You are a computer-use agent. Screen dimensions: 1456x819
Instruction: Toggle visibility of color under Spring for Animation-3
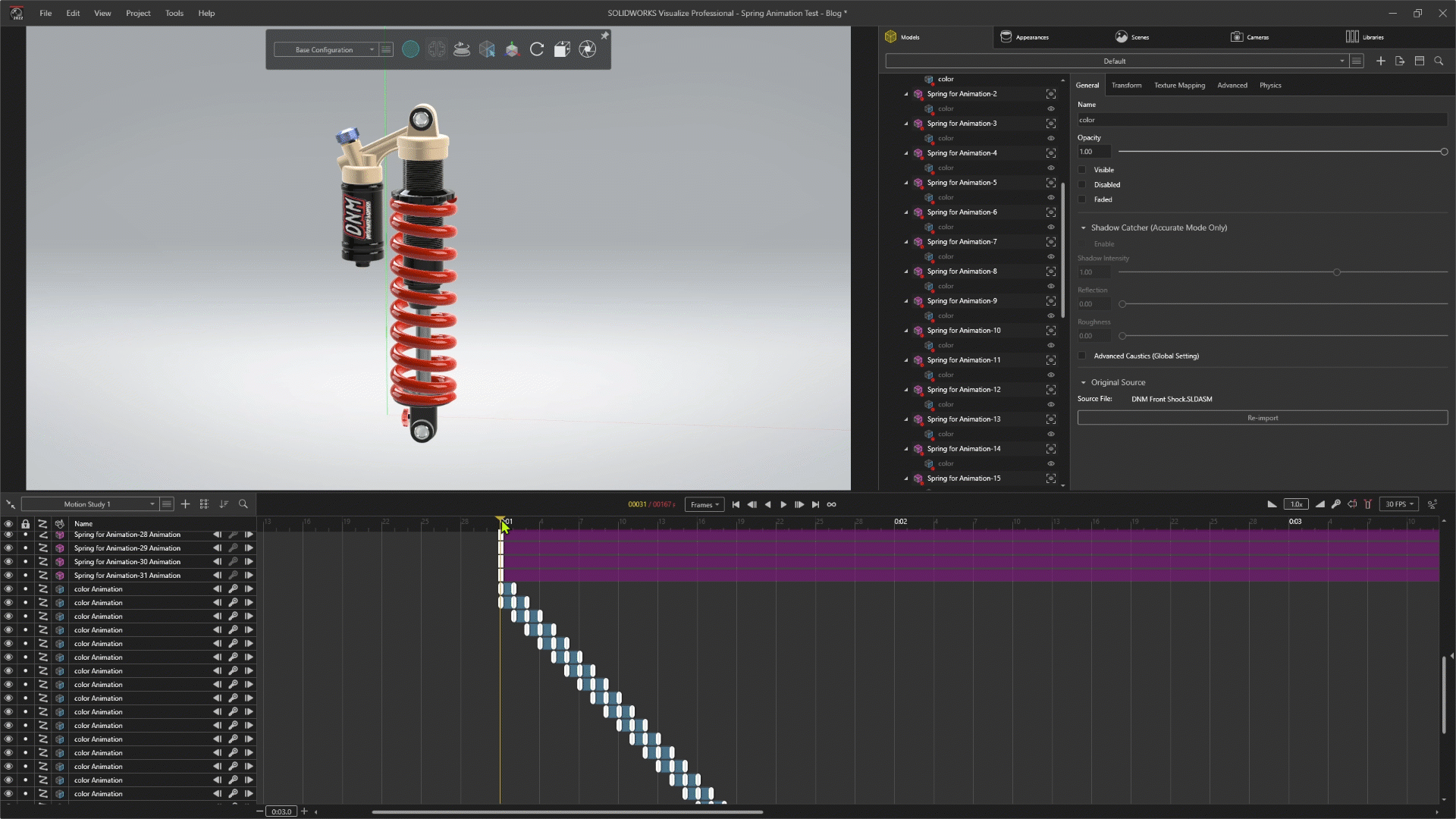coord(1051,138)
